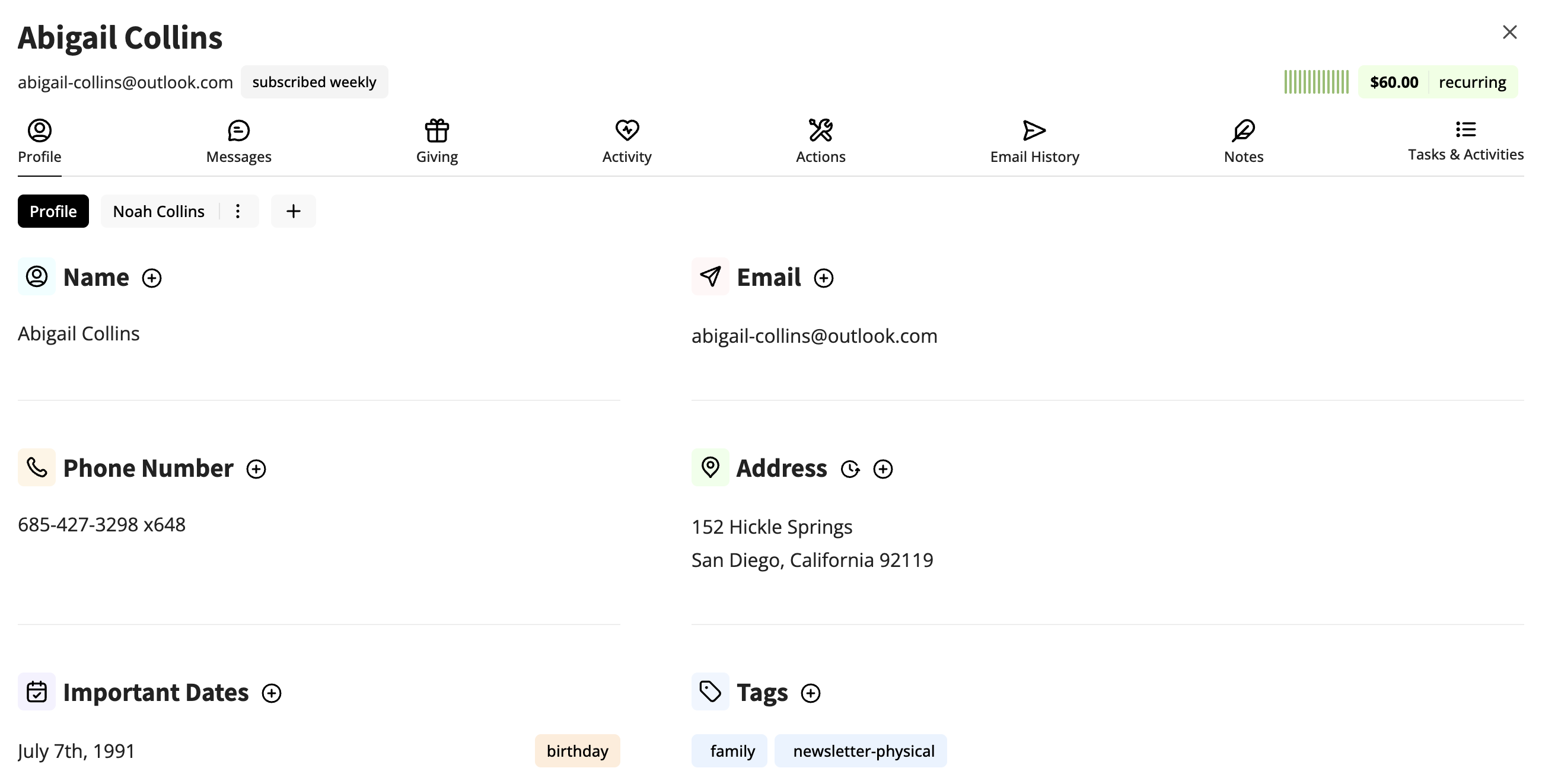Click the black Profile pill button
The width and height of the screenshot is (1542, 784).
click(53, 211)
